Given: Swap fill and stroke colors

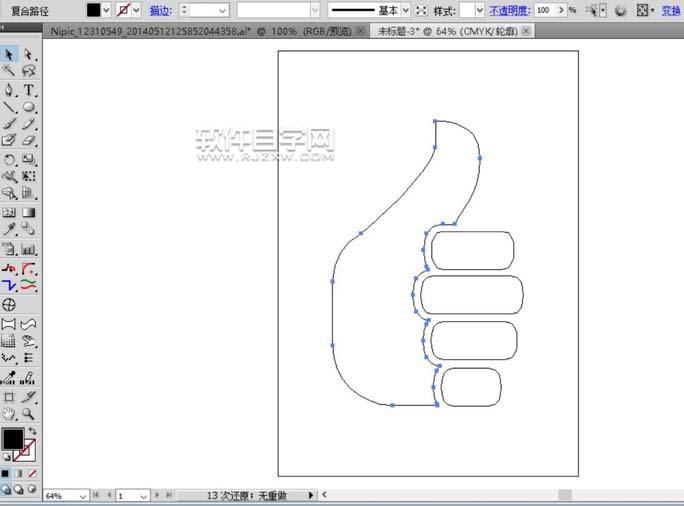Looking at the screenshot, I should coord(32,430).
